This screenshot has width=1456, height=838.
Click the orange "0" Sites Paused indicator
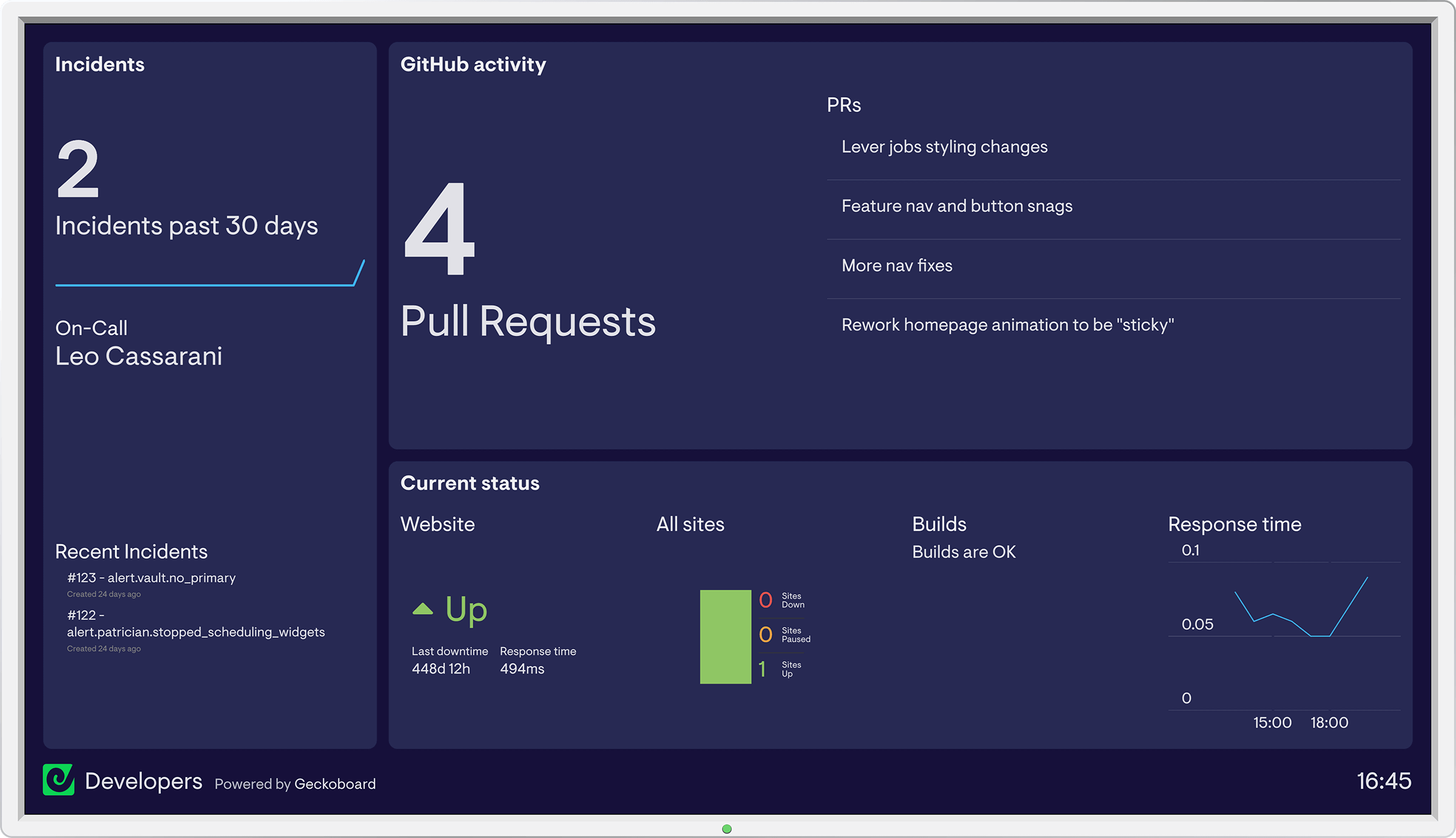[x=764, y=635]
